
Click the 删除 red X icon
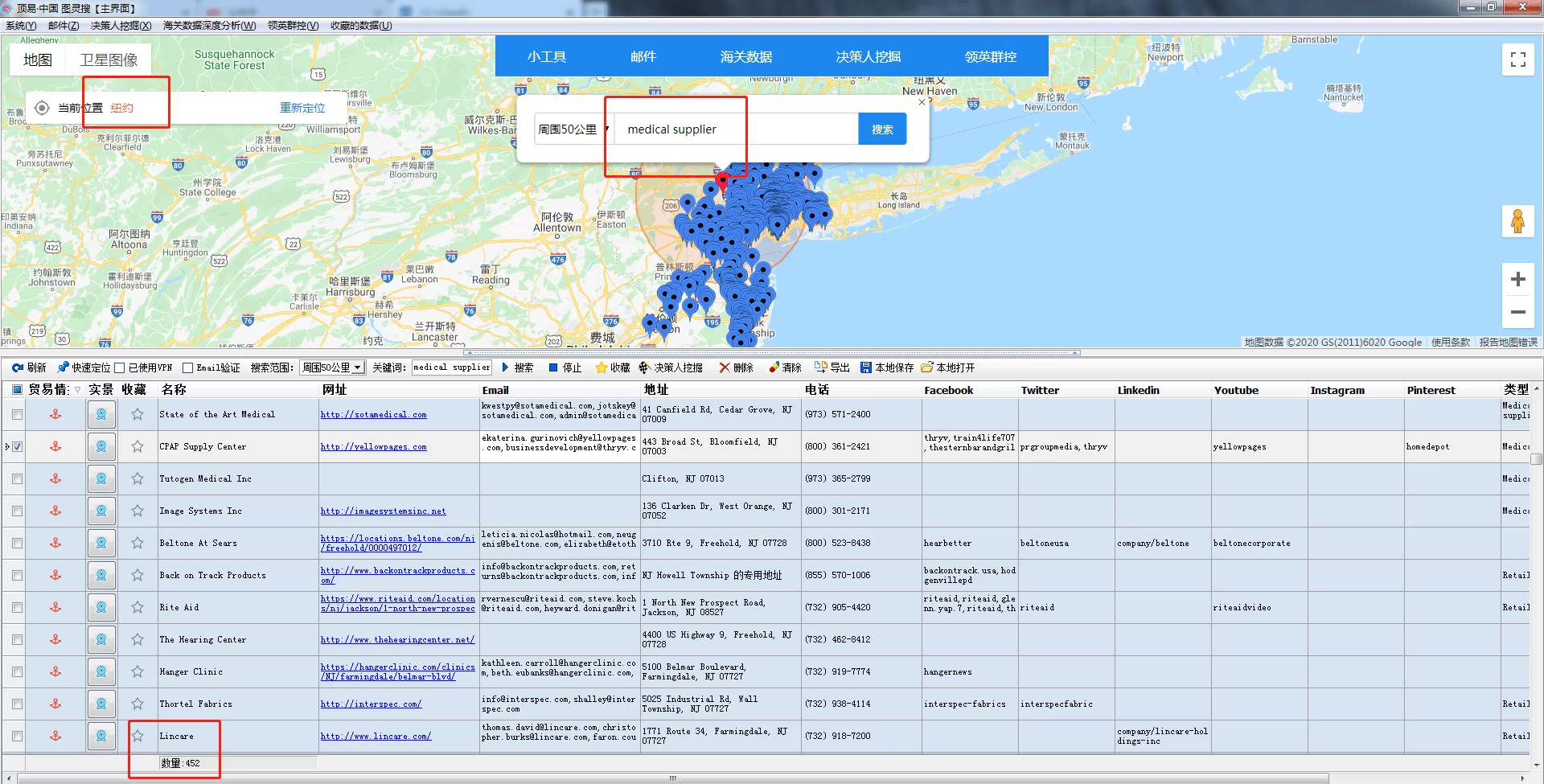(x=725, y=367)
